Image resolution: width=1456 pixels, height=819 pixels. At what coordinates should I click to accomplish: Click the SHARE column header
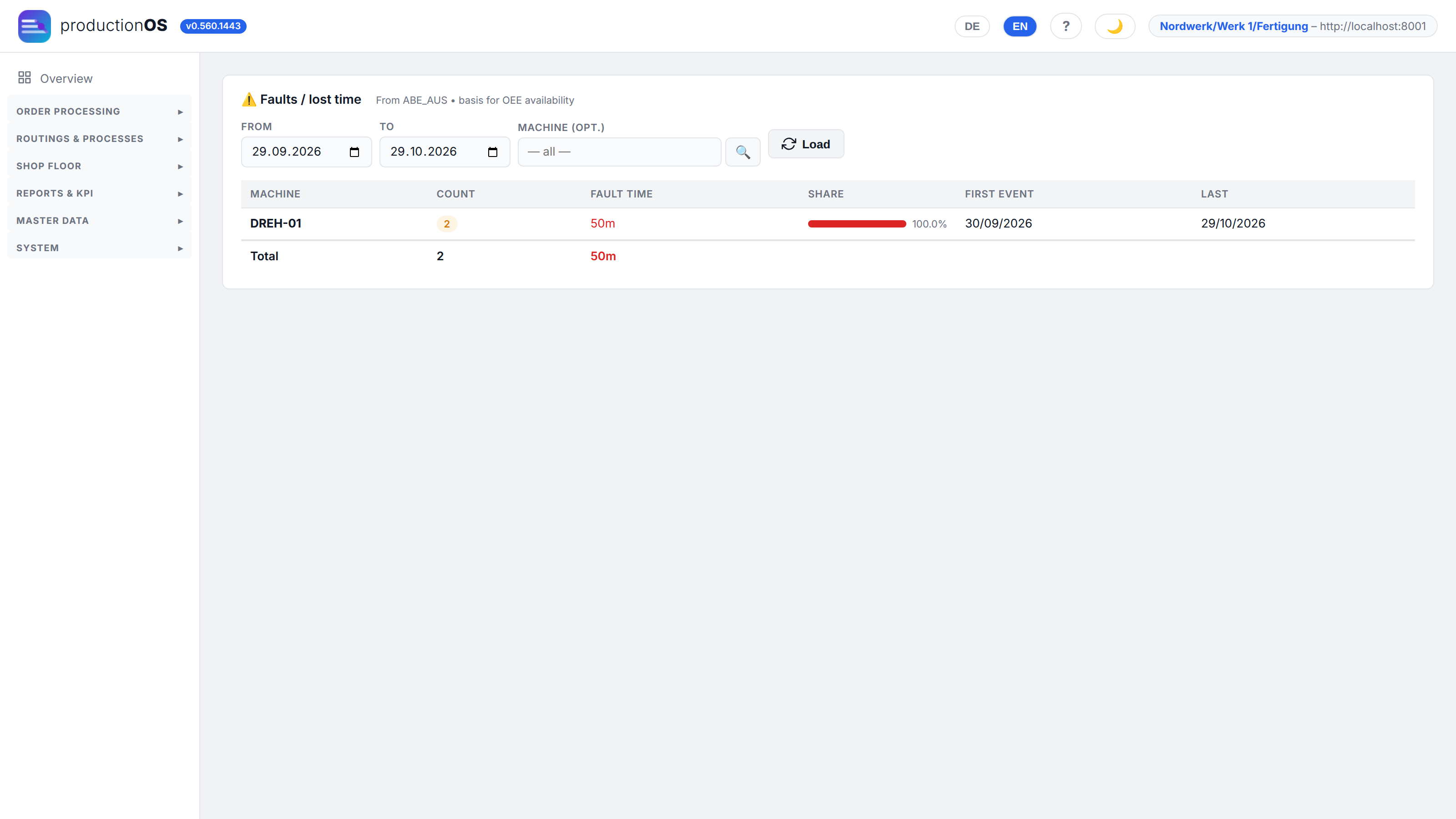pos(826,194)
